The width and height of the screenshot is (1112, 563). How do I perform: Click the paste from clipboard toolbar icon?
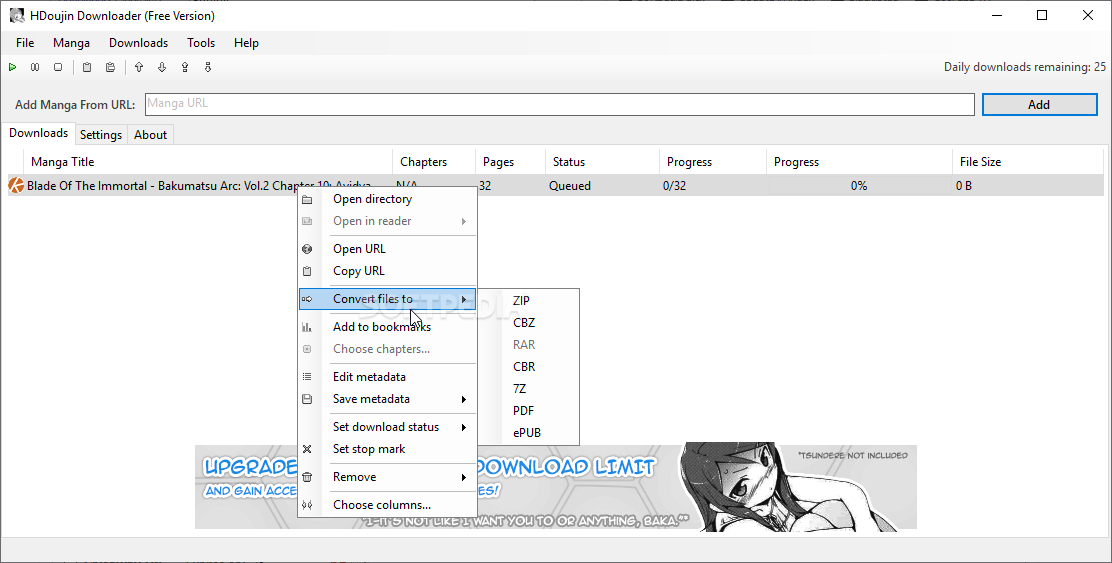tap(87, 67)
